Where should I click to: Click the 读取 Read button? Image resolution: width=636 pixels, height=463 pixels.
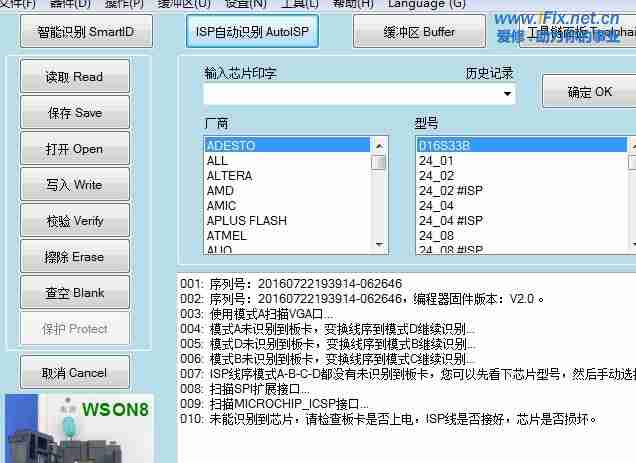coord(75,76)
